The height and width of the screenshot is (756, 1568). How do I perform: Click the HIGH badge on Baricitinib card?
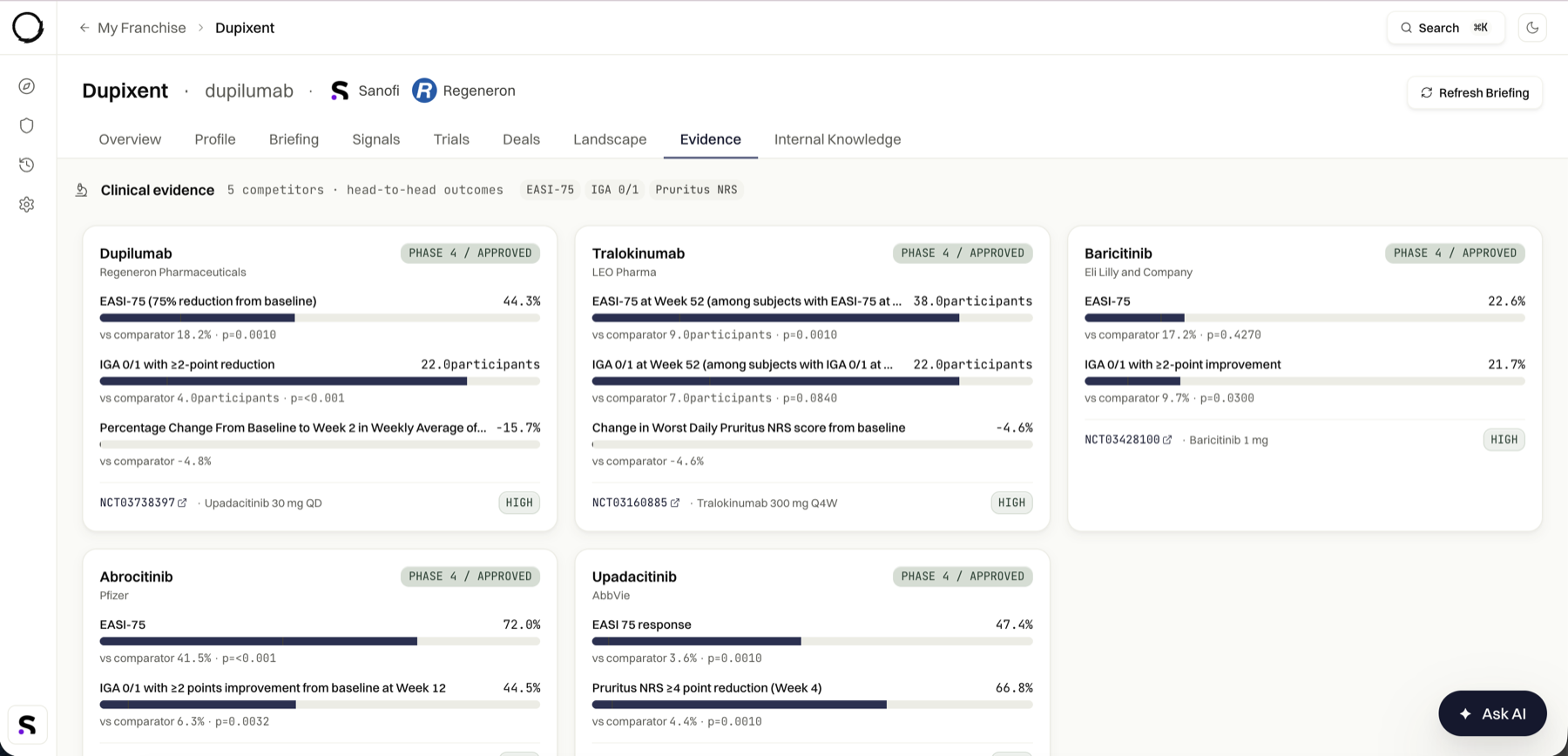[x=1504, y=440]
